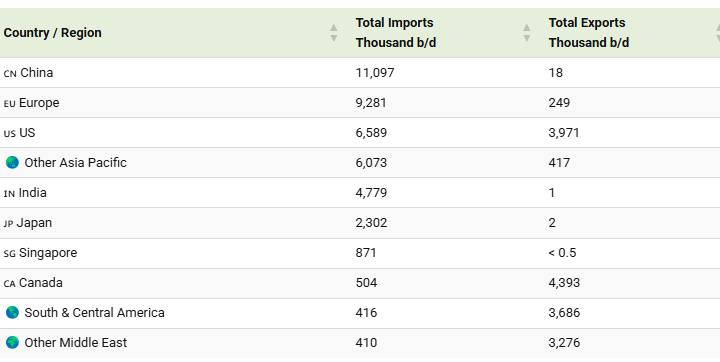Click the EU flag code icon

point(9,103)
